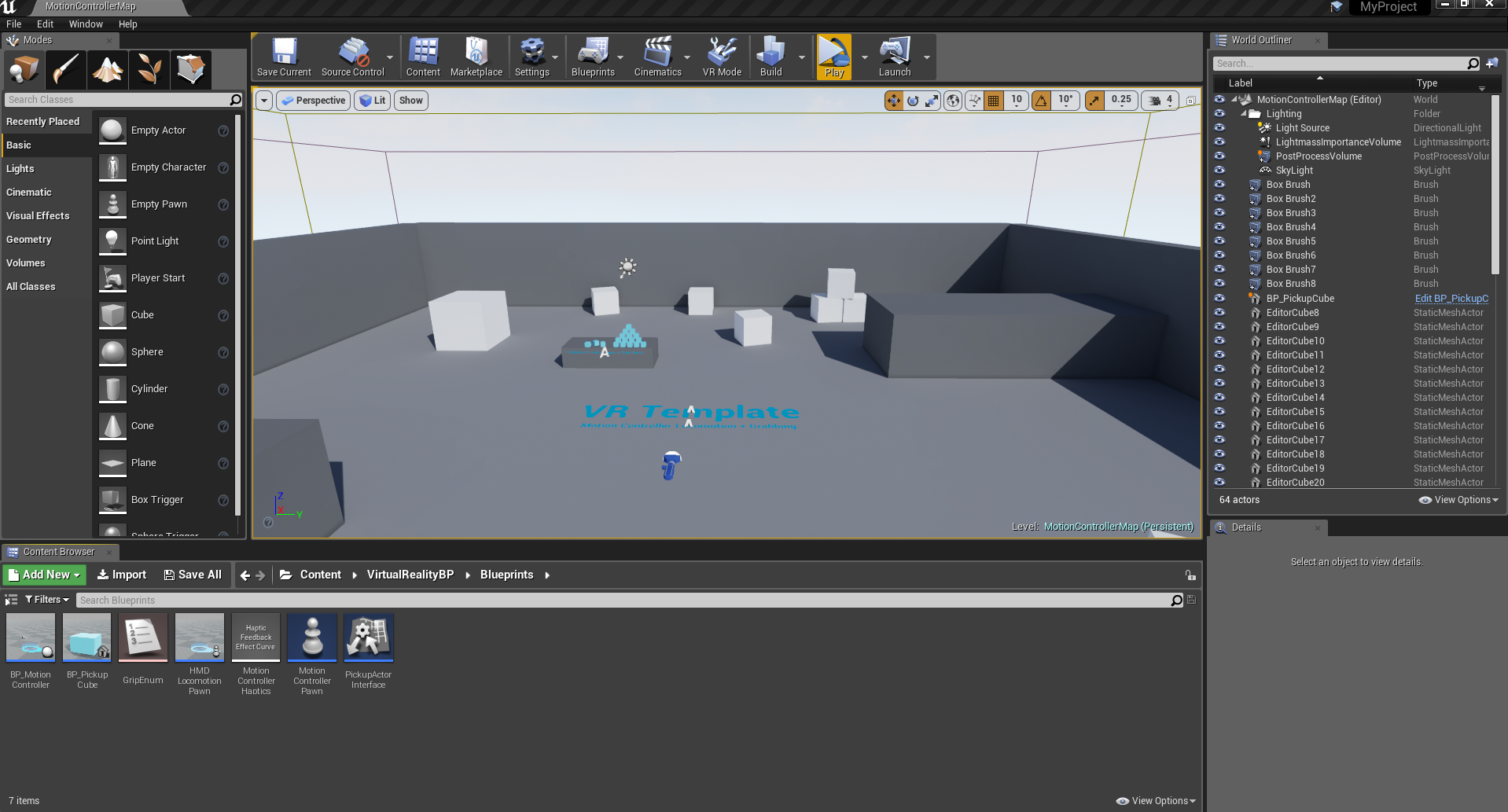The height and width of the screenshot is (812, 1508).
Task: Select the Geometry Editing mode icon
Action: point(190,69)
